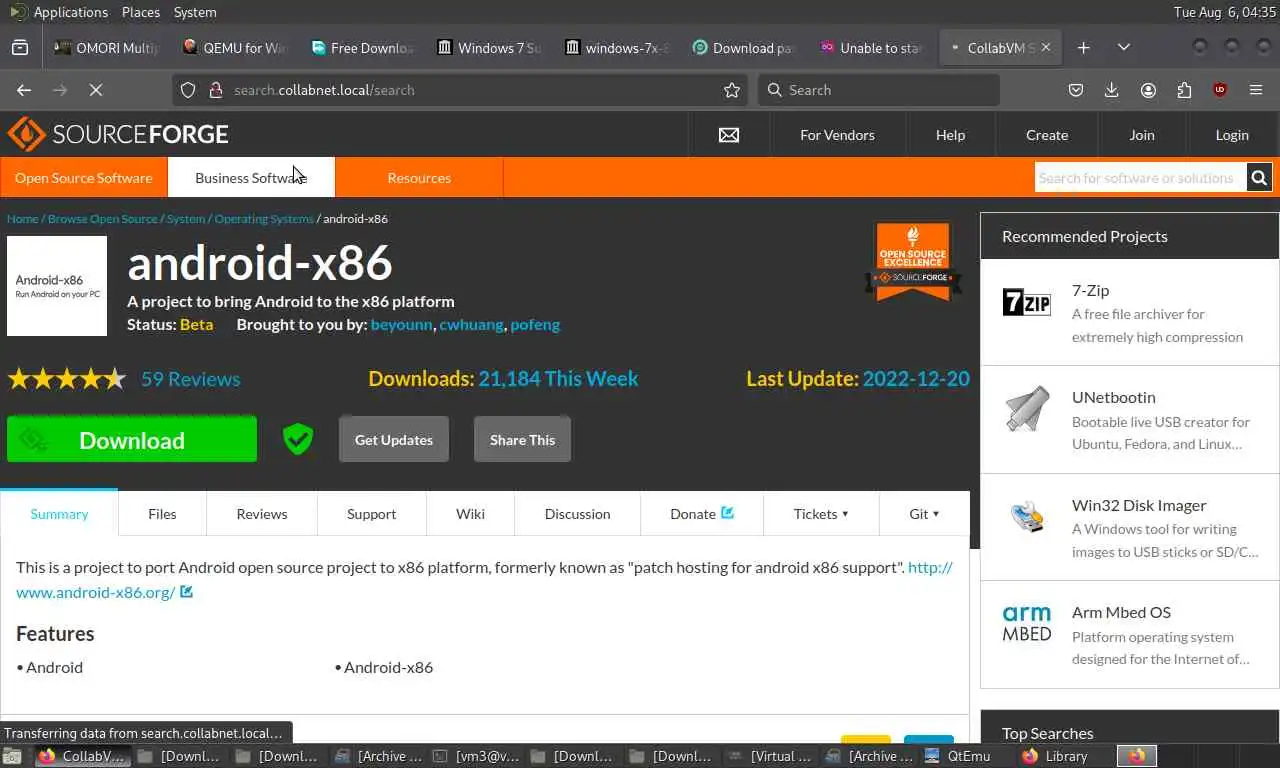1280x768 pixels.
Task: Switch to the OMORI Multip tab
Action: coord(106,47)
